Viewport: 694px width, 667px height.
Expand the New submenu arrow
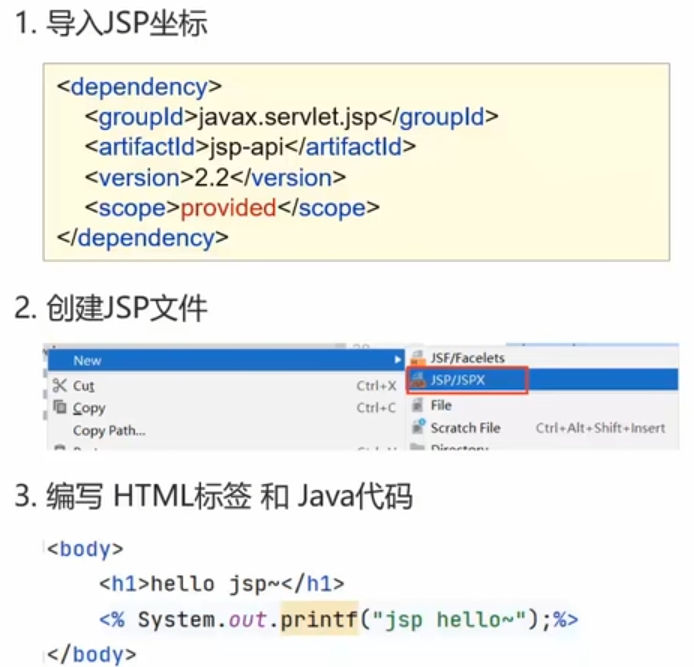(398, 360)
